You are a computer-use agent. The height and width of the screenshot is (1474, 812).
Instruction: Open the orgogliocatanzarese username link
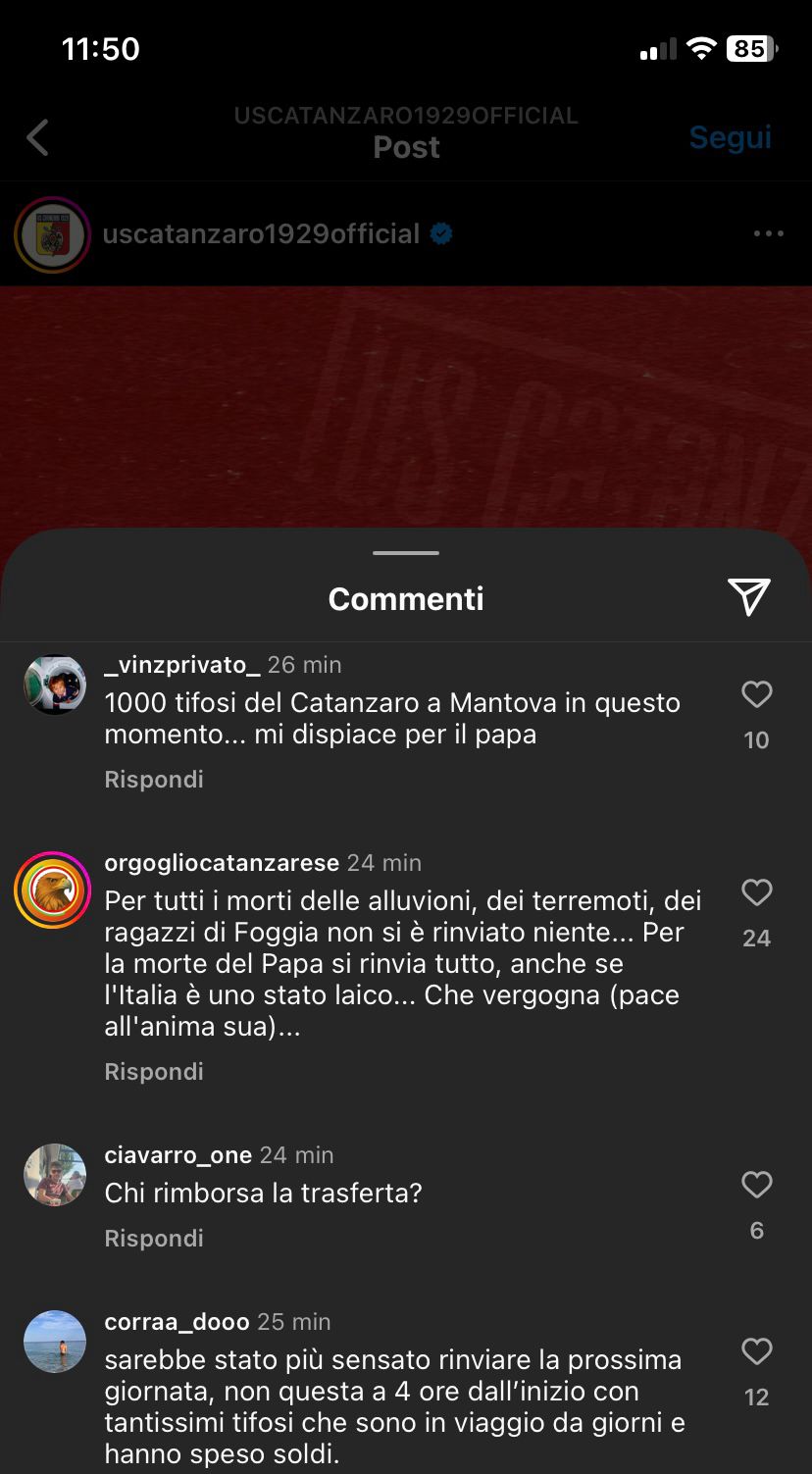pyautogui.click(x=222, y=863)
